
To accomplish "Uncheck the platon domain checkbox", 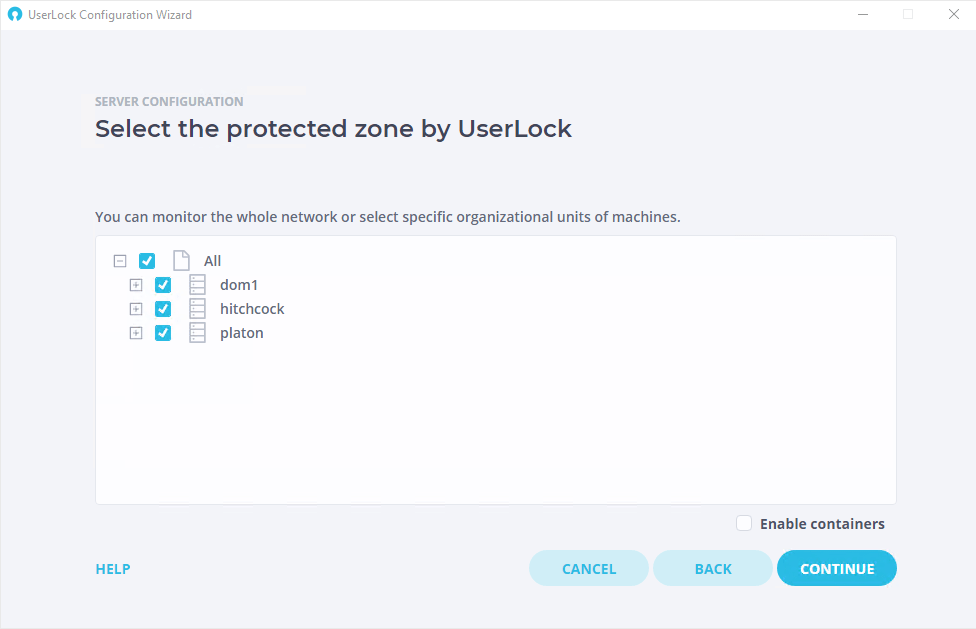I will click(x=163, y=333).
